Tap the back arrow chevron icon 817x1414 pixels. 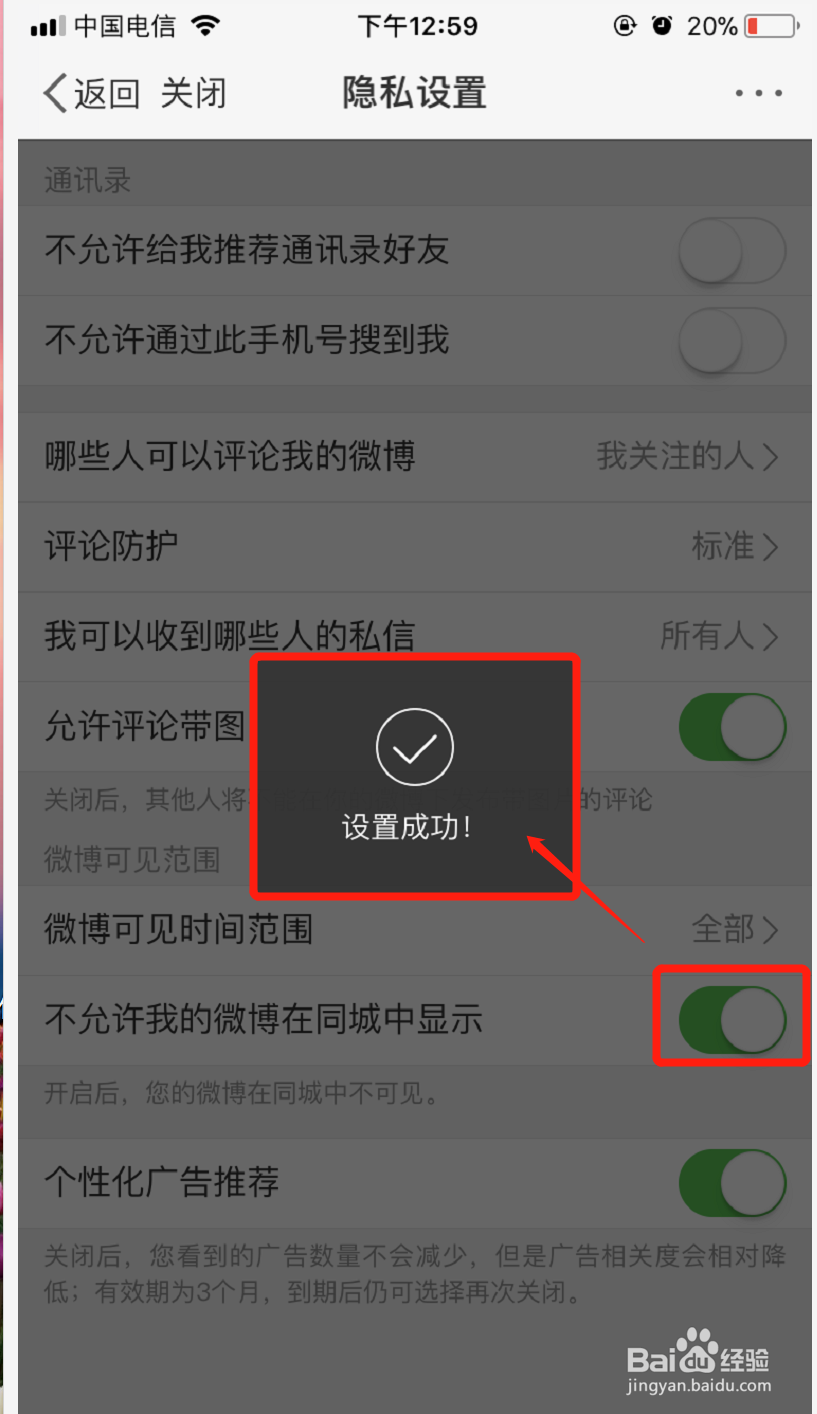tap(55, 93)
